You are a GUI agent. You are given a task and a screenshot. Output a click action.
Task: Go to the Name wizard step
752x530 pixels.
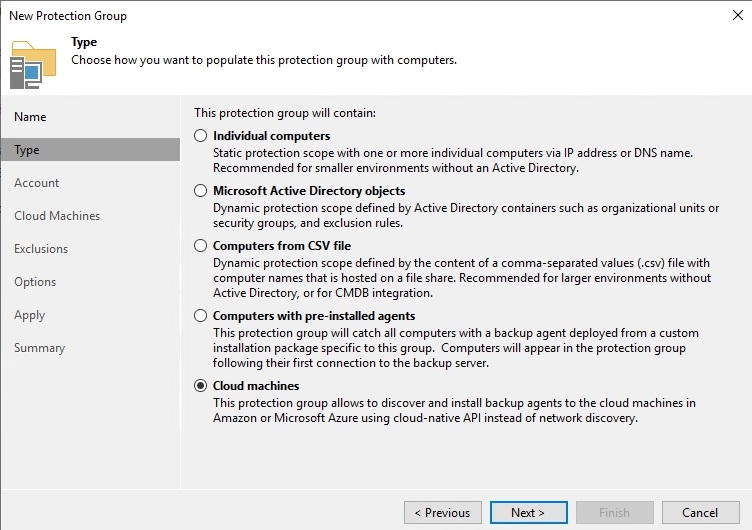[x=30, y=117]
